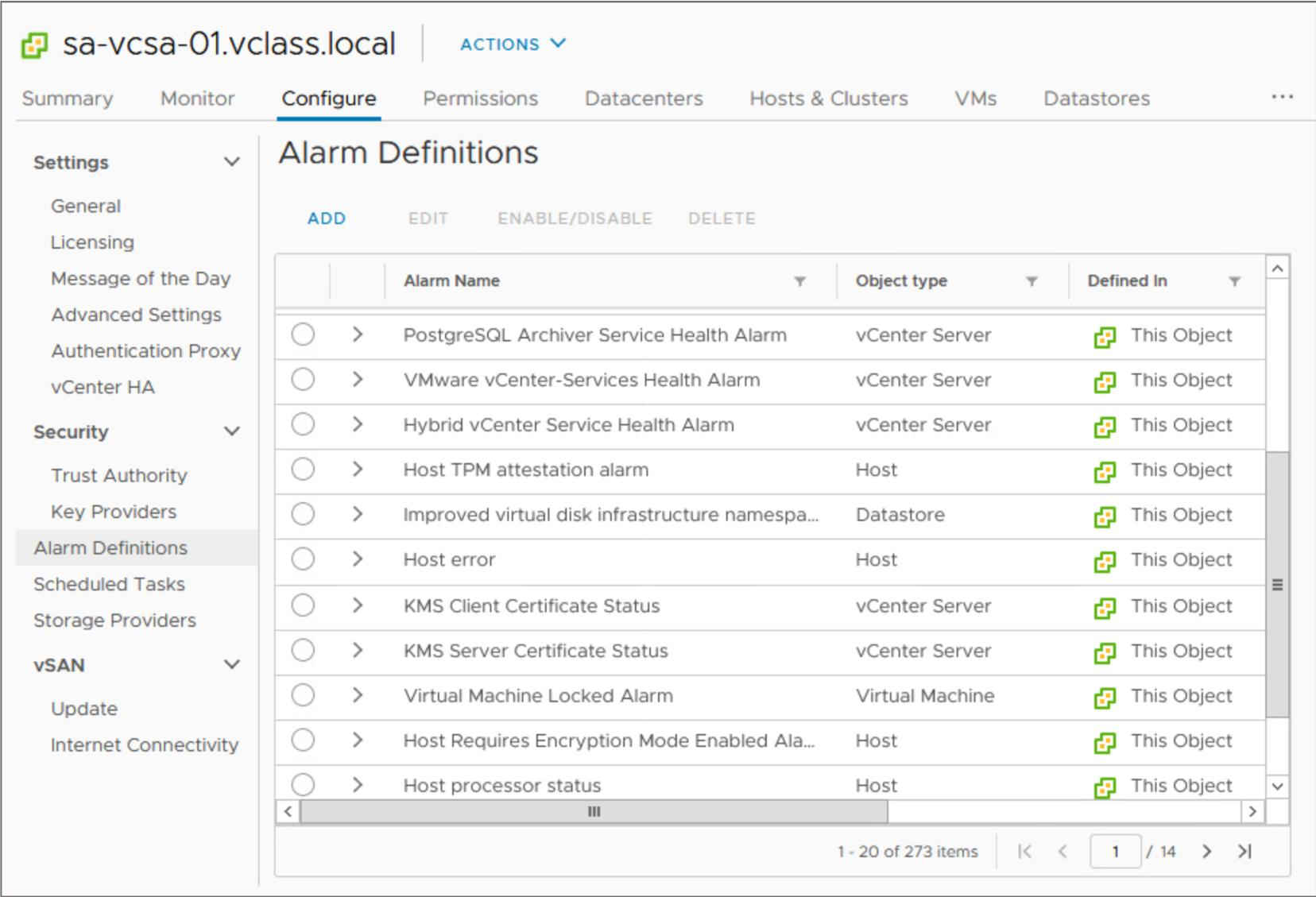Switch to the Monitor tab

(x=198, y=99)
